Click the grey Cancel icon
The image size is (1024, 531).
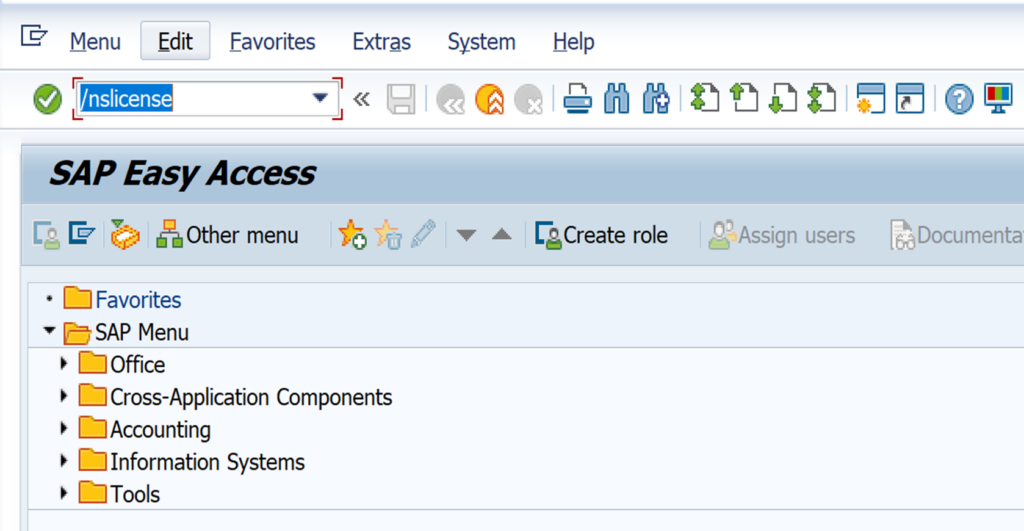pos(528,99)
